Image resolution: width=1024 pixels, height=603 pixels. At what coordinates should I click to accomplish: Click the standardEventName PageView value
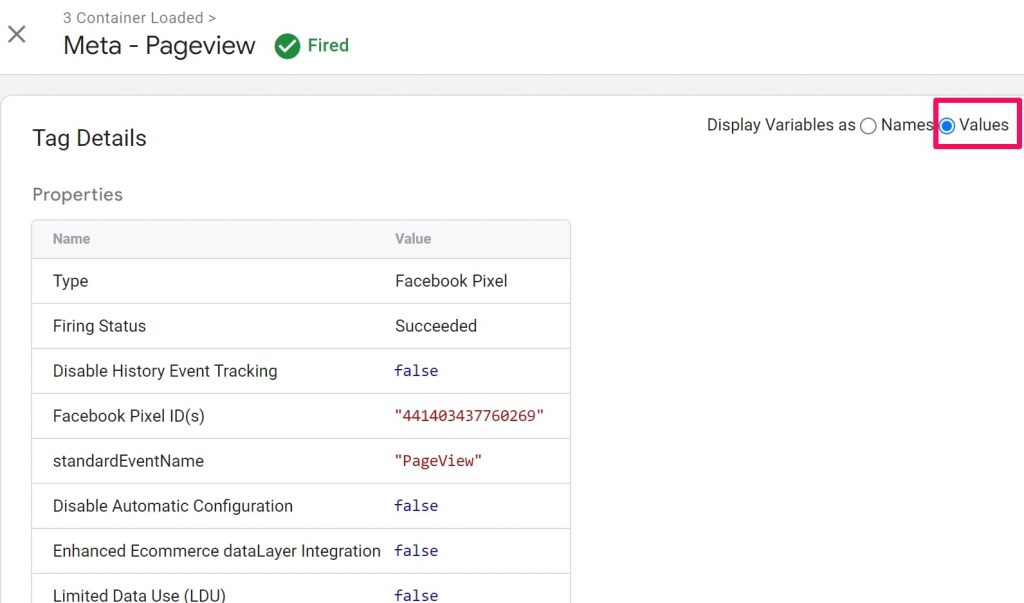[438, 460]
